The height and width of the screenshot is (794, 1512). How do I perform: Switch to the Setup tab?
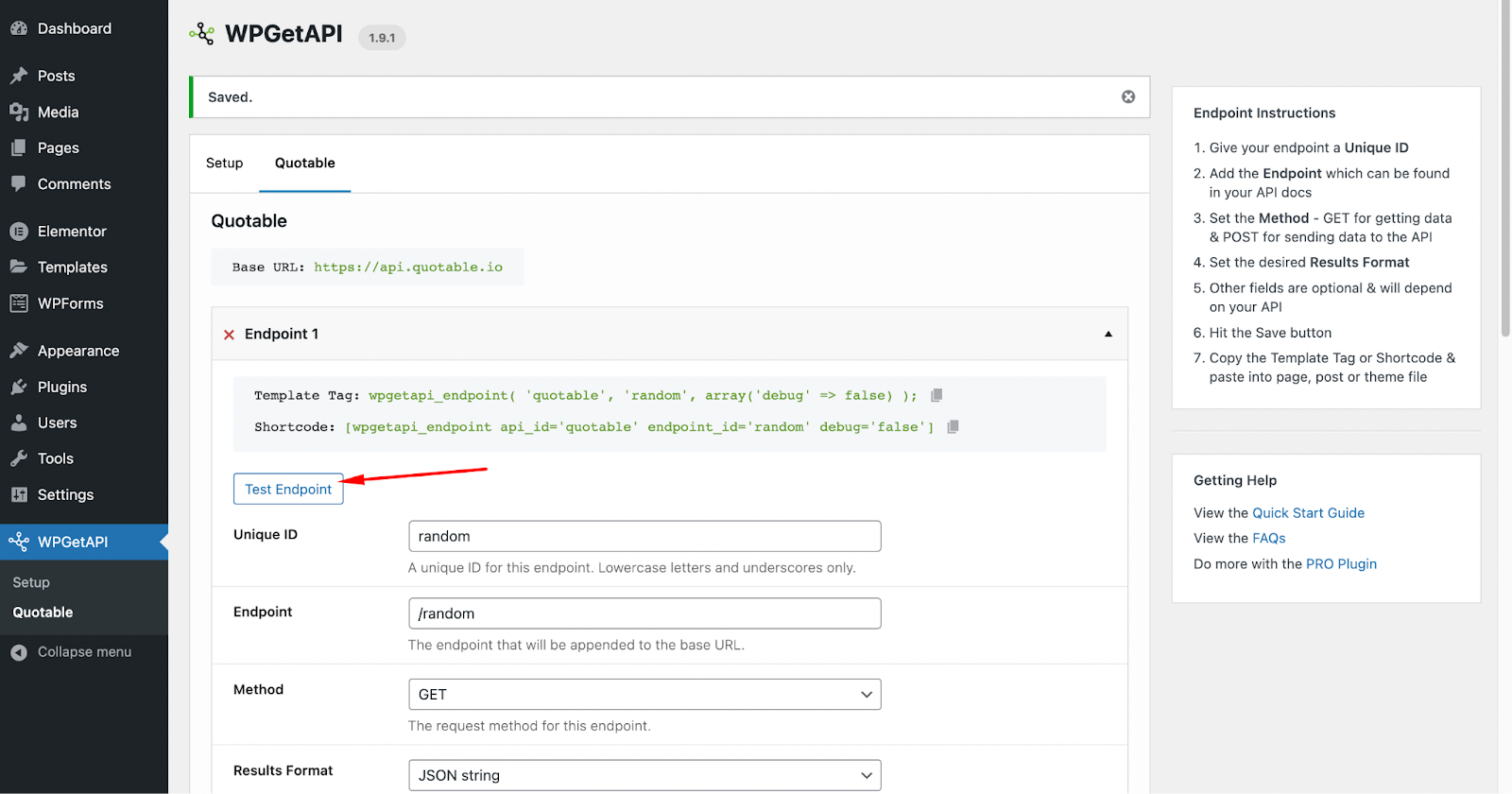(x=225, y=163)
